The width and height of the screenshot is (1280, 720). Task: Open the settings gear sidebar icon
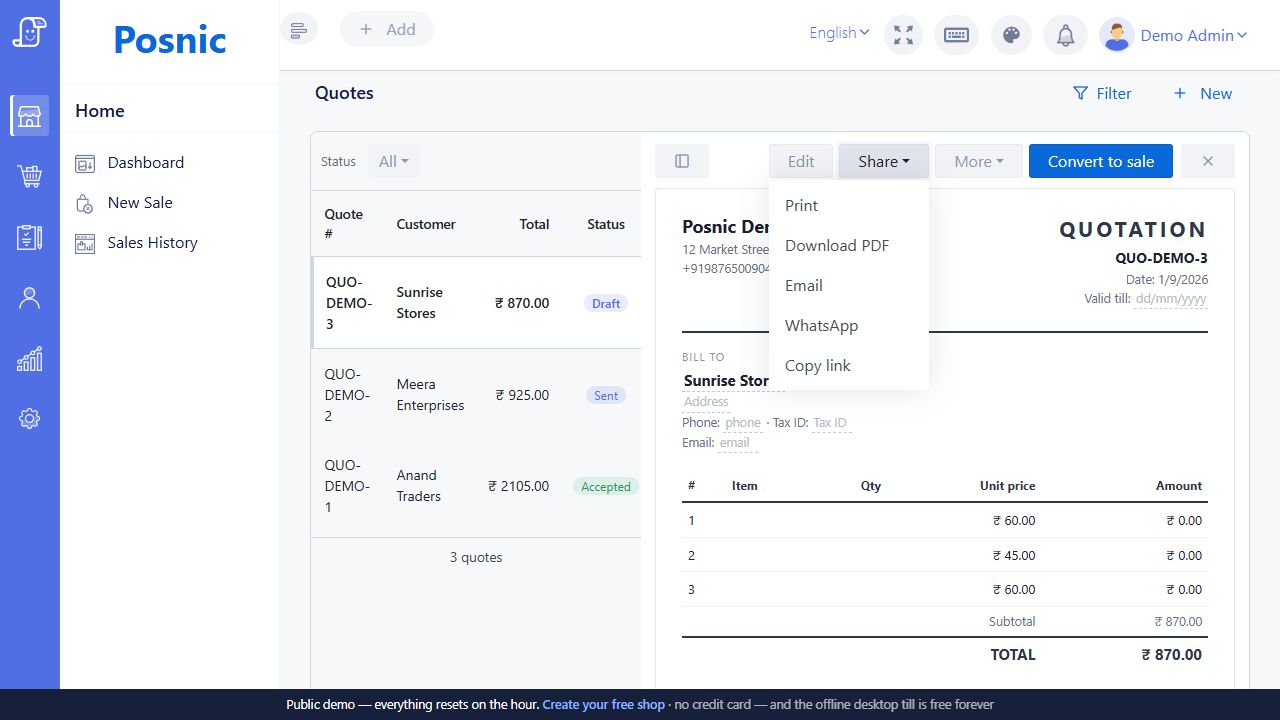point(30,419)
